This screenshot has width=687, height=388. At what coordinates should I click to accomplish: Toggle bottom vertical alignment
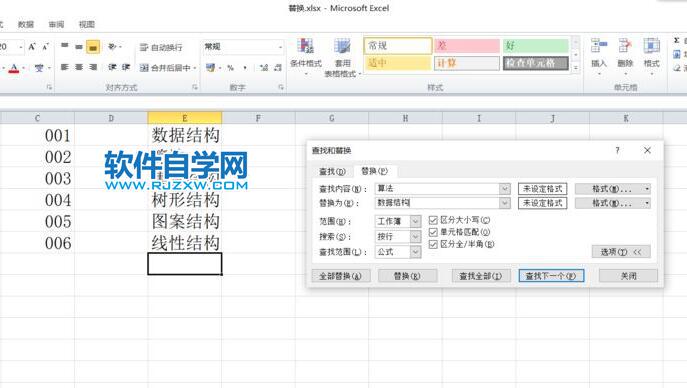point(93,46)
